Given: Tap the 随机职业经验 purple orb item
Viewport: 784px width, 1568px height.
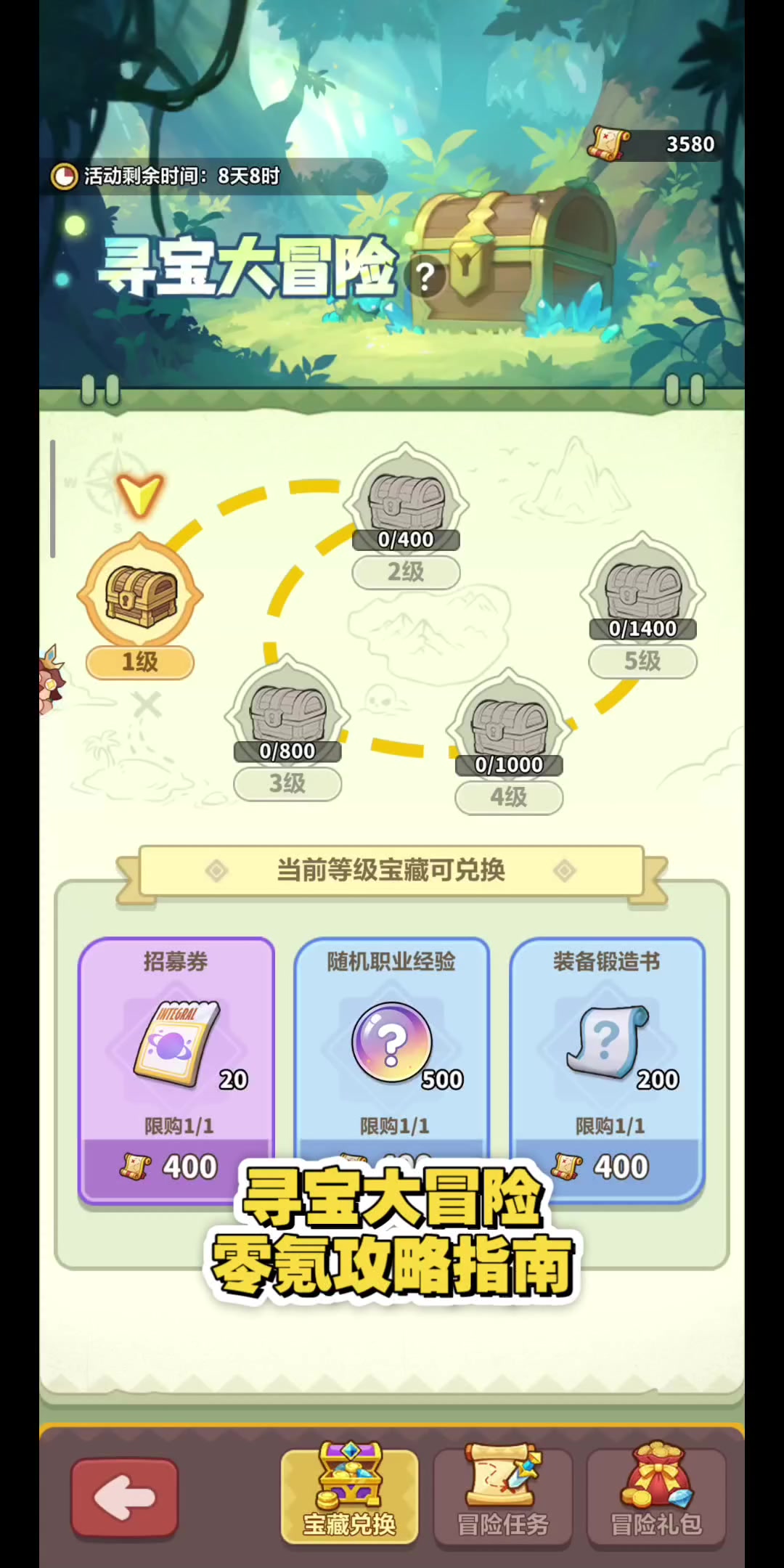Looking at the screenshot, I should point(392,1042).
